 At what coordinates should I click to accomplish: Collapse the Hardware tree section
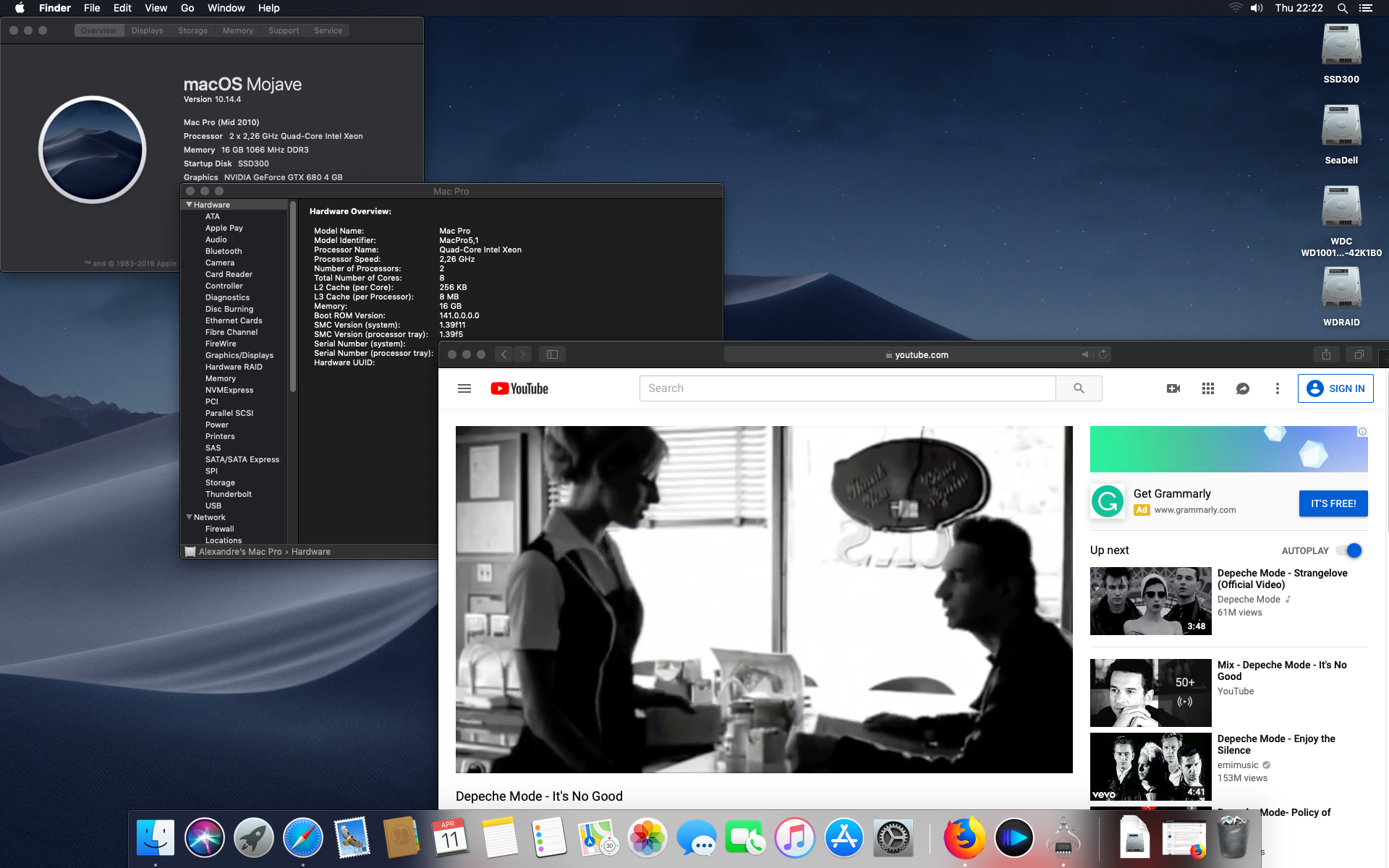click(189, 205)
